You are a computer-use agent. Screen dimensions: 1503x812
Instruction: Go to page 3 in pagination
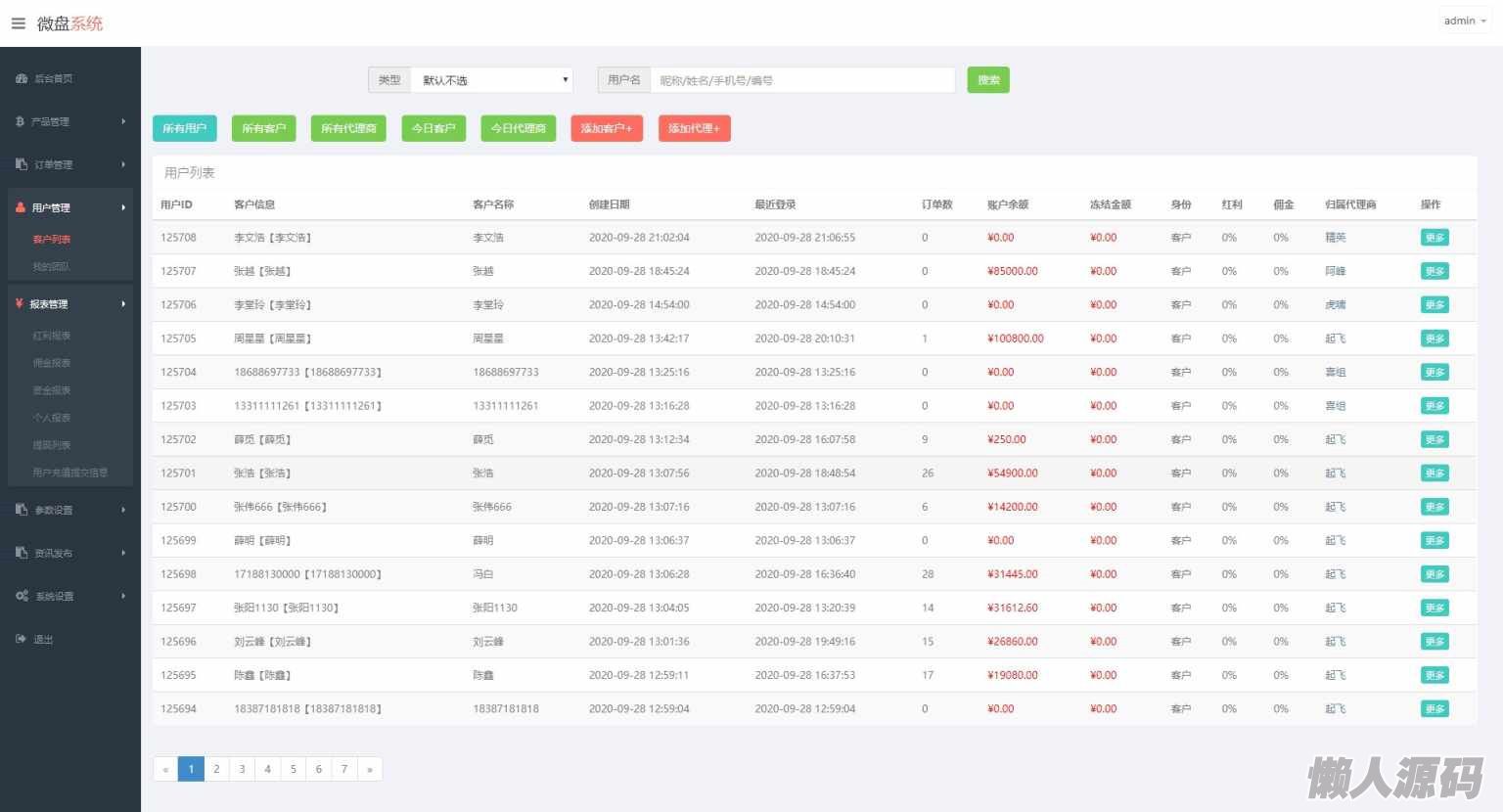[242, 769]
